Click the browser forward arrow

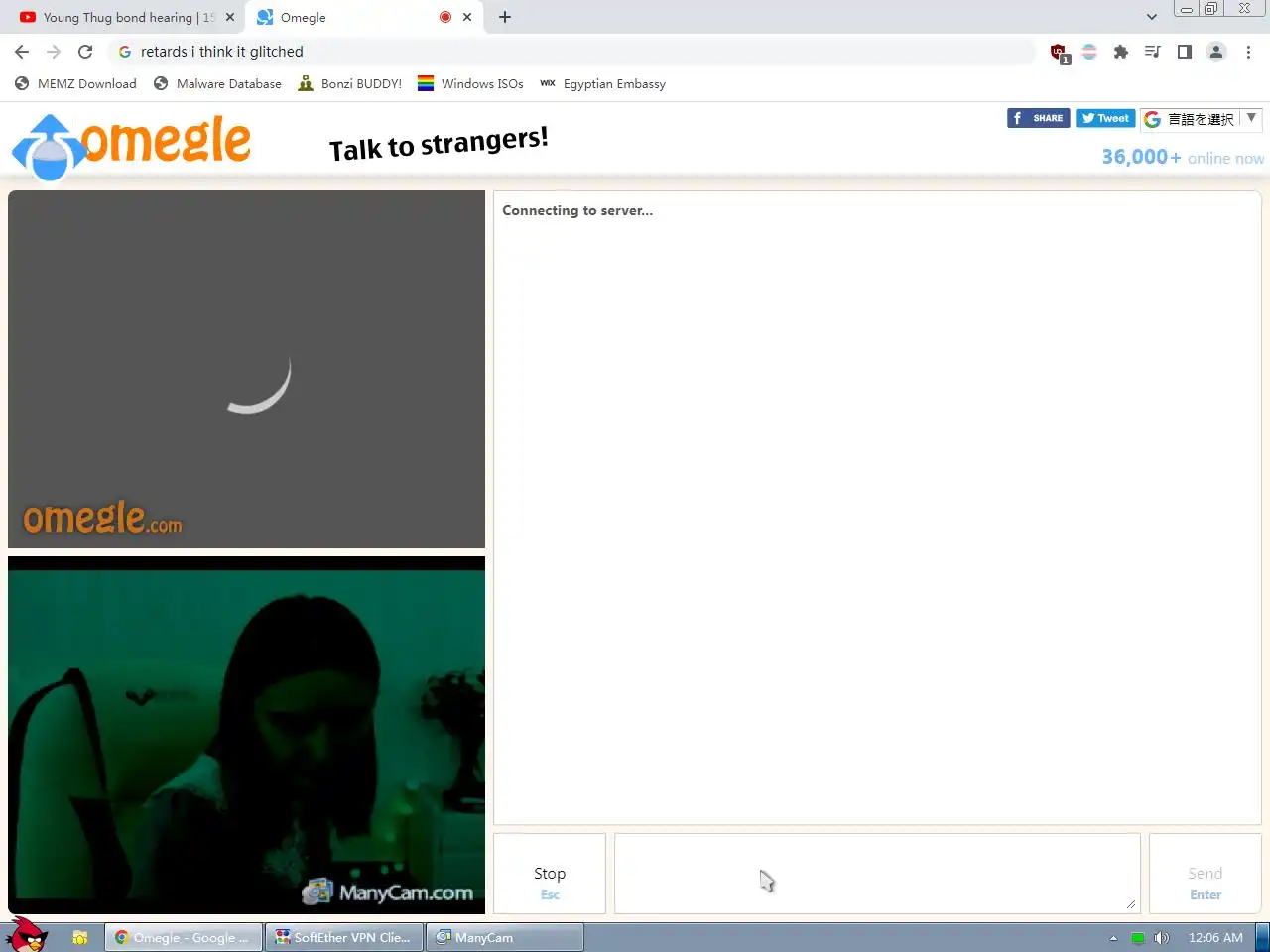54,52
